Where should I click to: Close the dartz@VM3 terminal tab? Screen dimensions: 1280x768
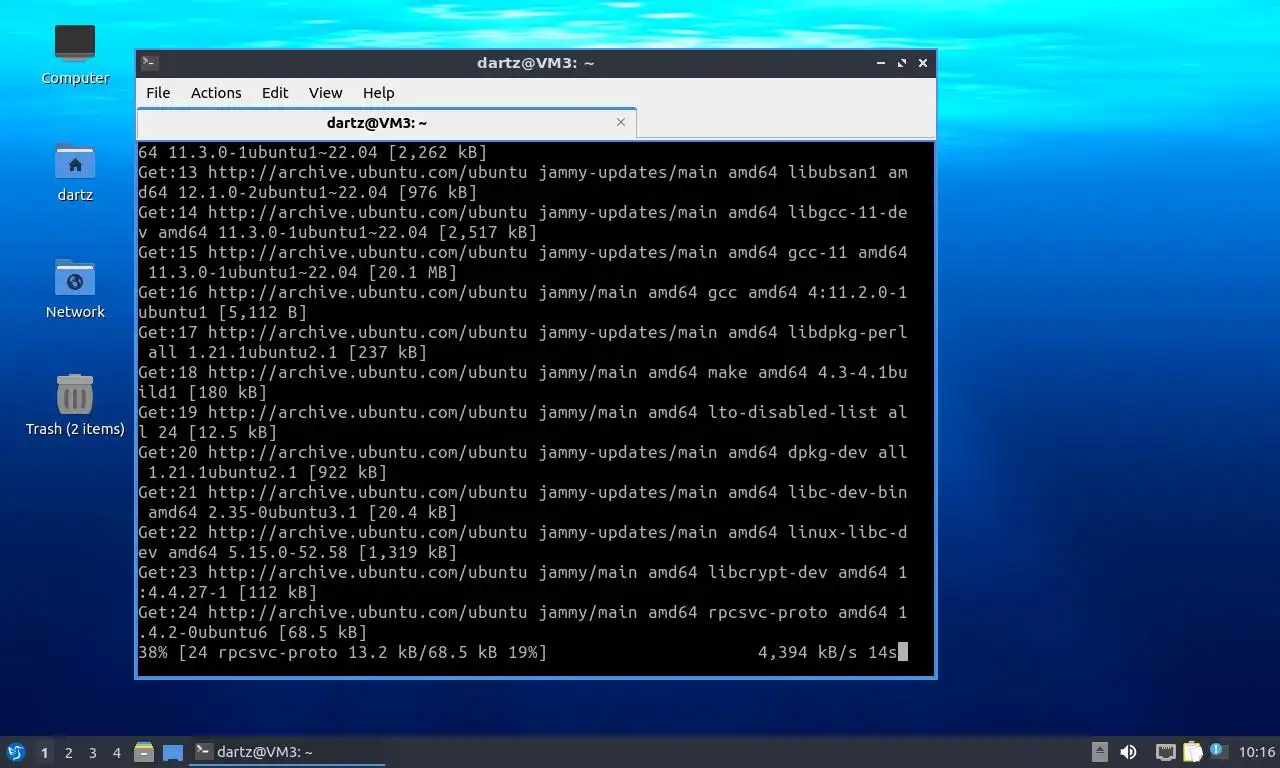pyautogui.click(x=621, y=122)
